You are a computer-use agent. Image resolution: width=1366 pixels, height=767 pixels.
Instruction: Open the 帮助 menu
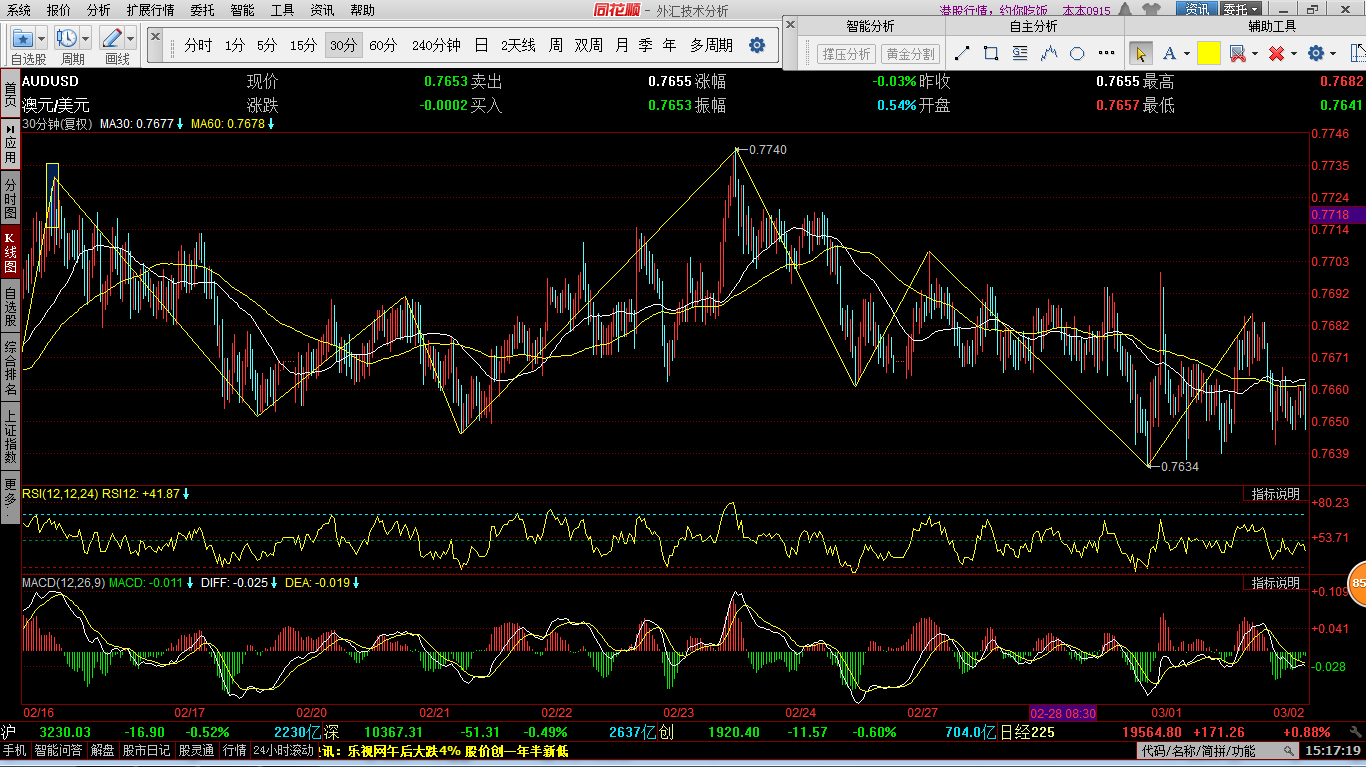[362, 10]
